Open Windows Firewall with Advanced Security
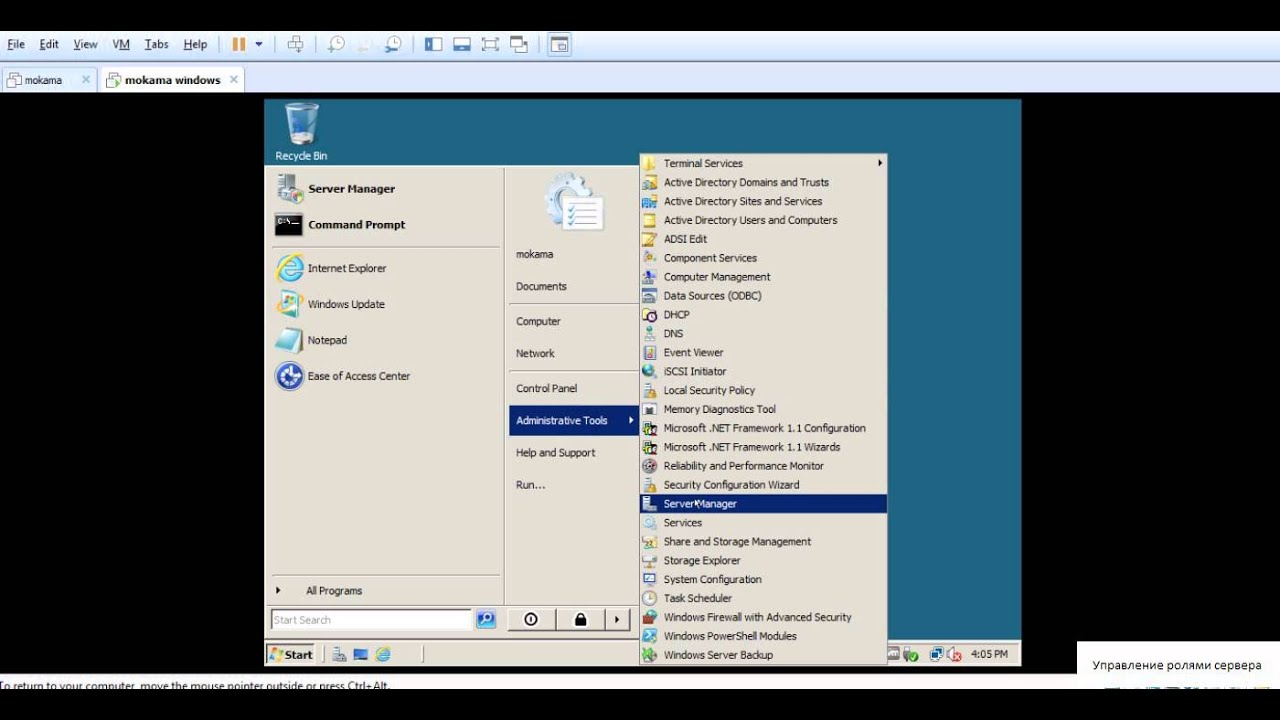1280x720 pixels. 763,617
